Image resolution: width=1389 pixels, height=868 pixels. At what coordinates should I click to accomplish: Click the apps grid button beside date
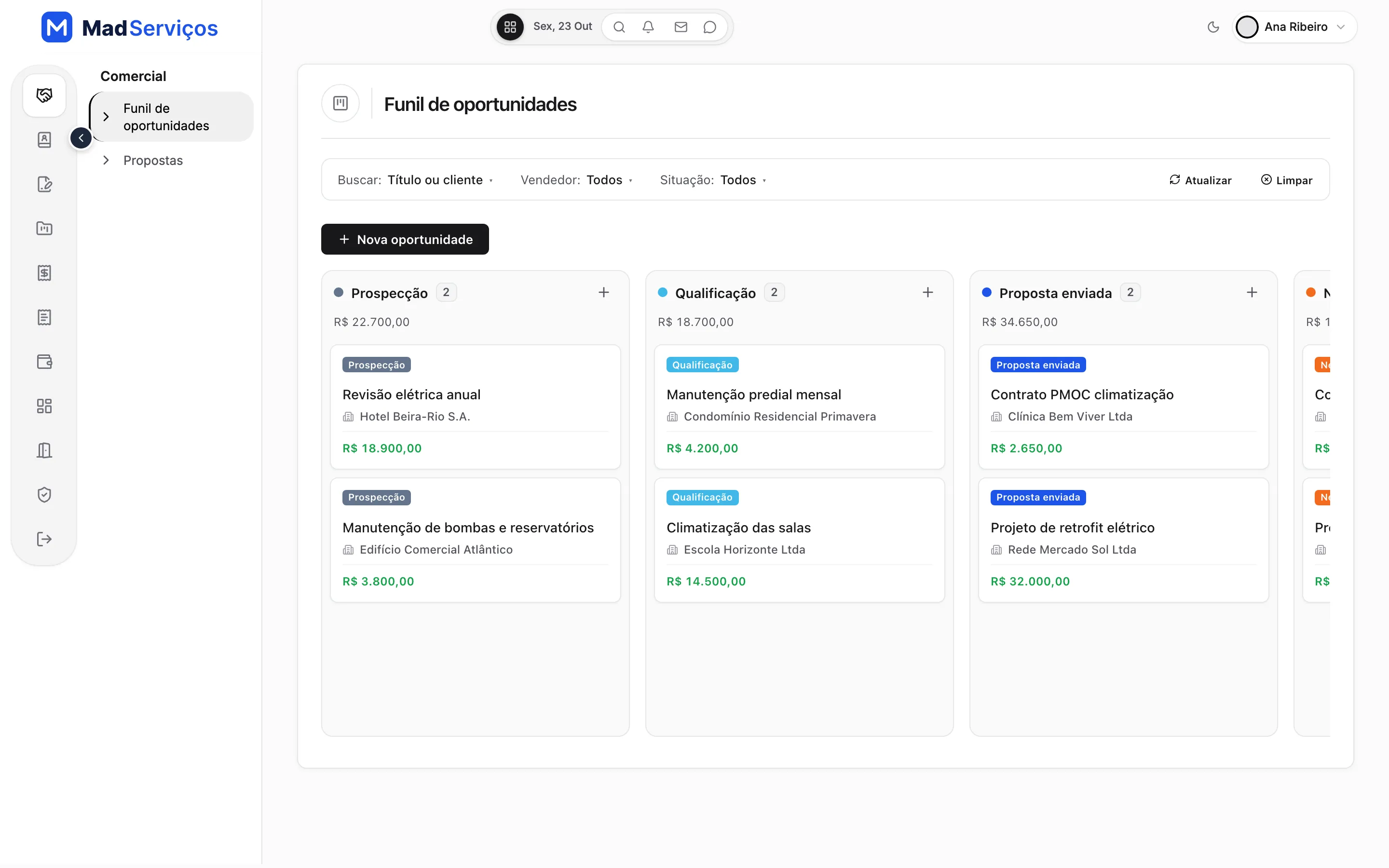coord(510,27)
